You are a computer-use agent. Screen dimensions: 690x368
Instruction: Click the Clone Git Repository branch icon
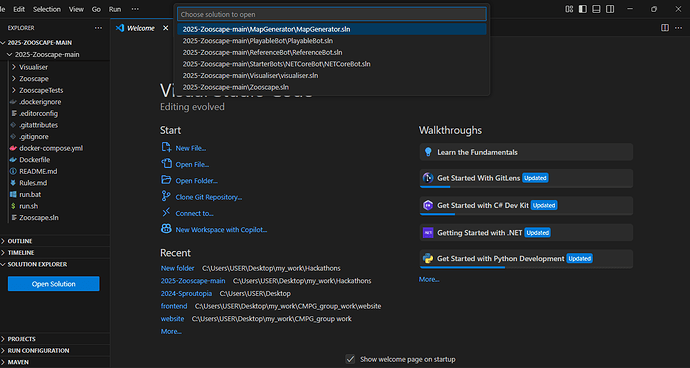(x=166, y=196)
